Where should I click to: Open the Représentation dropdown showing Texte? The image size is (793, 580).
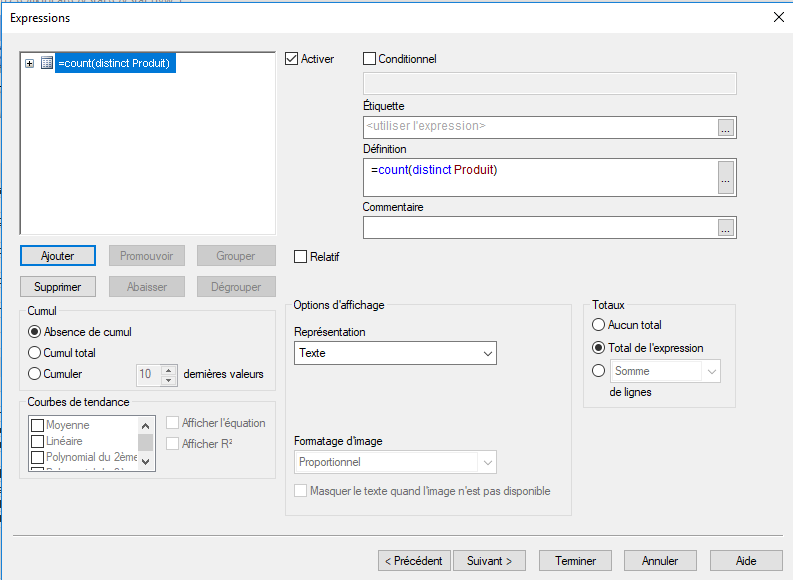pos(396,353)
